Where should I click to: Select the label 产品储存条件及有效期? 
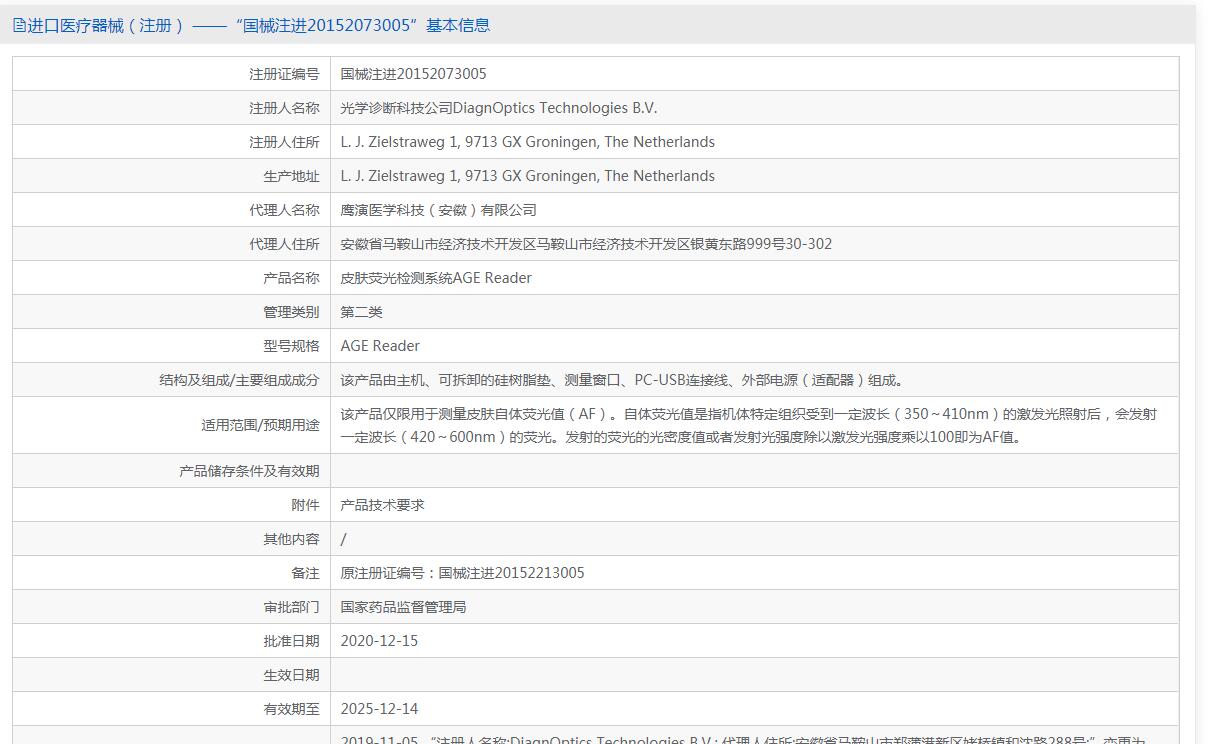tap(249, 471)
